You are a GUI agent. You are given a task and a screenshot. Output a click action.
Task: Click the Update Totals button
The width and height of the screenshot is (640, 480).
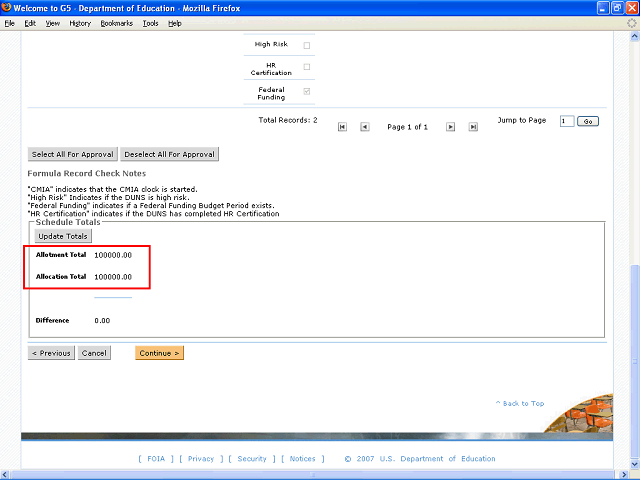point(63,236)
